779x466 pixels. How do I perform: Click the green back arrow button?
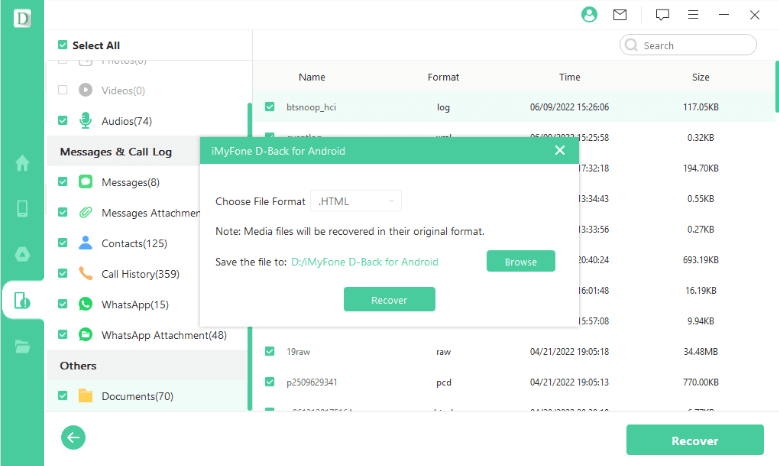point(73,437)
